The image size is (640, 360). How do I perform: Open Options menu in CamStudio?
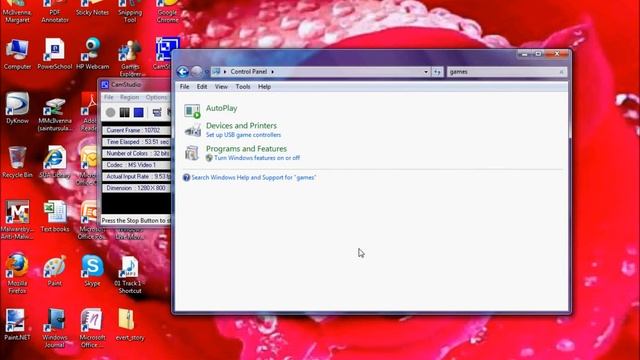click(156, 97)
